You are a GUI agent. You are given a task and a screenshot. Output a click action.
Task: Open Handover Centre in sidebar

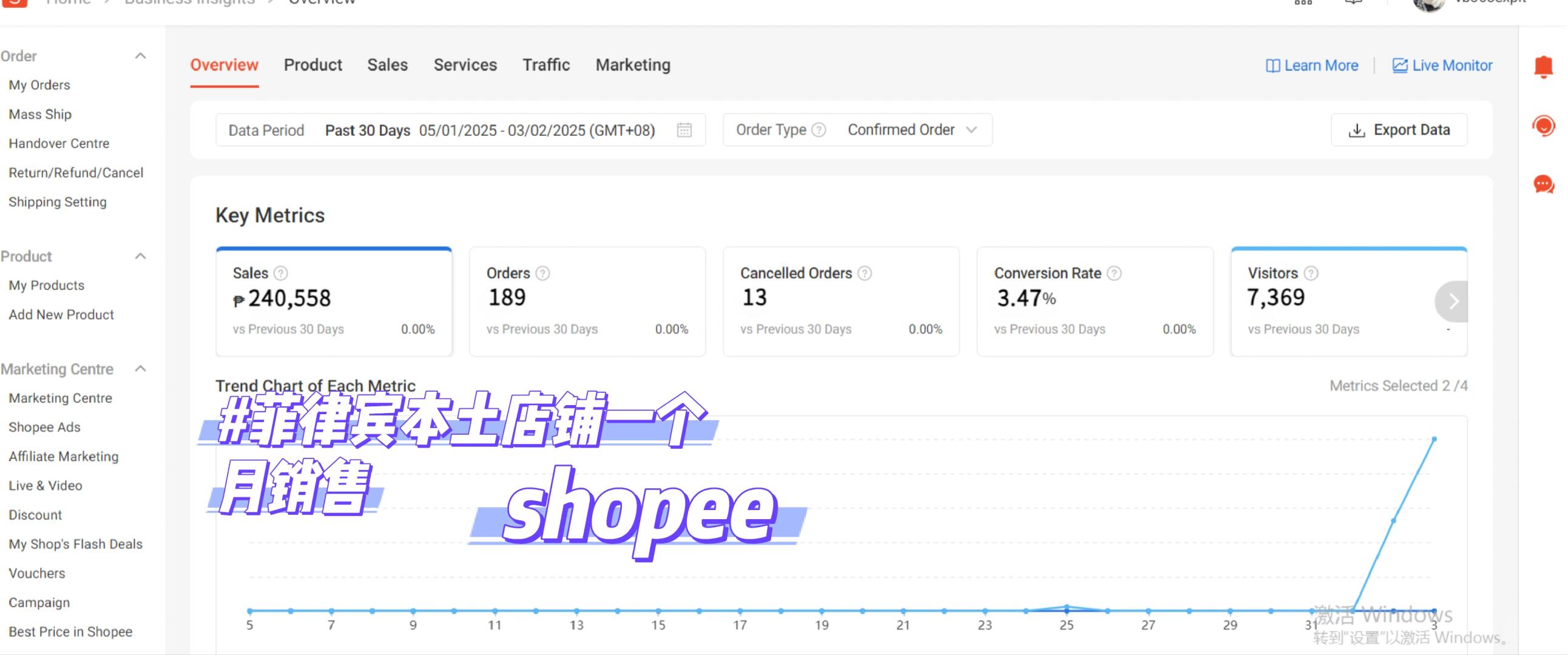(59, 144)
